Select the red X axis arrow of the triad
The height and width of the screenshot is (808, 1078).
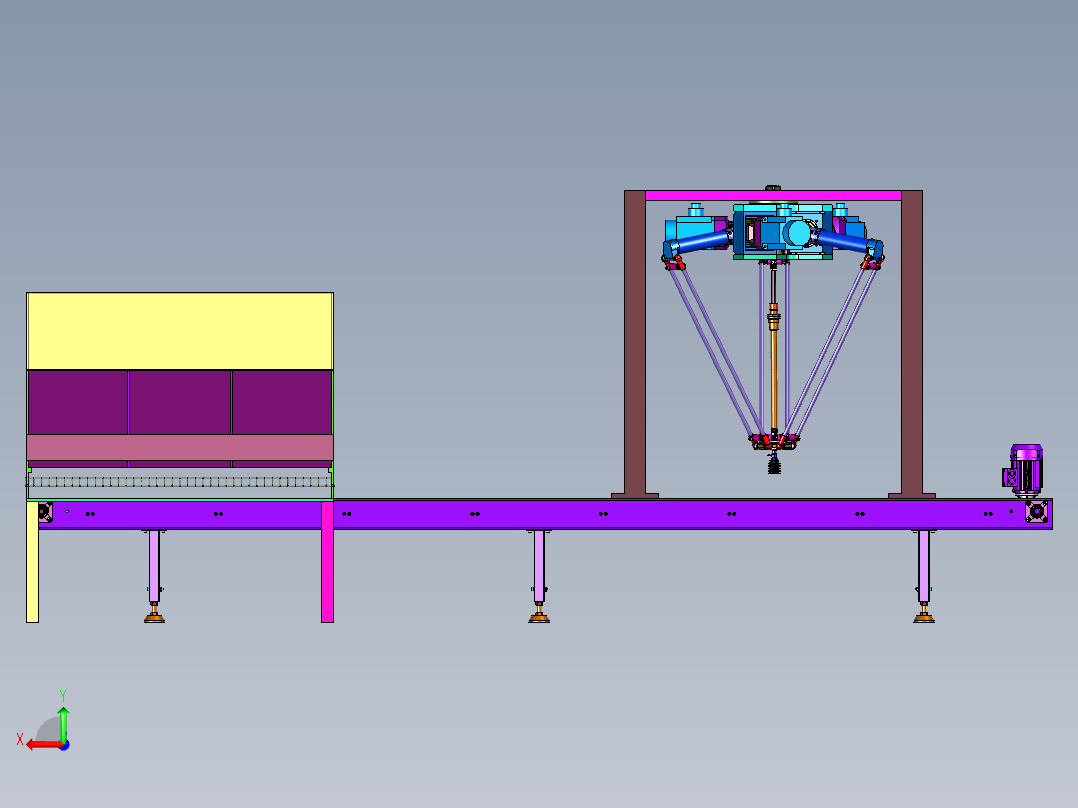[43, 745]
